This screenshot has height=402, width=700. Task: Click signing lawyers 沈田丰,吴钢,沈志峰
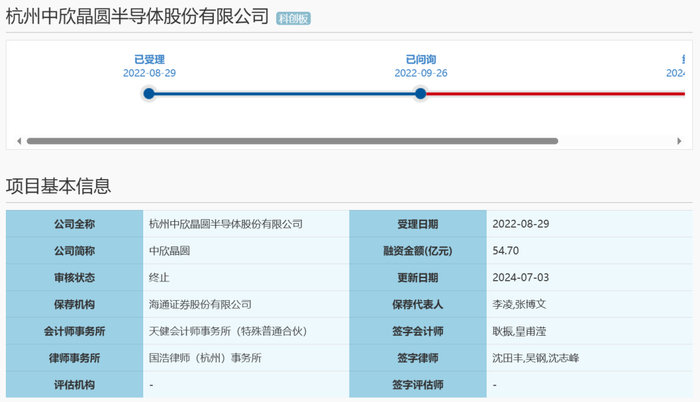pyautogui.click(x=590, y=358)
